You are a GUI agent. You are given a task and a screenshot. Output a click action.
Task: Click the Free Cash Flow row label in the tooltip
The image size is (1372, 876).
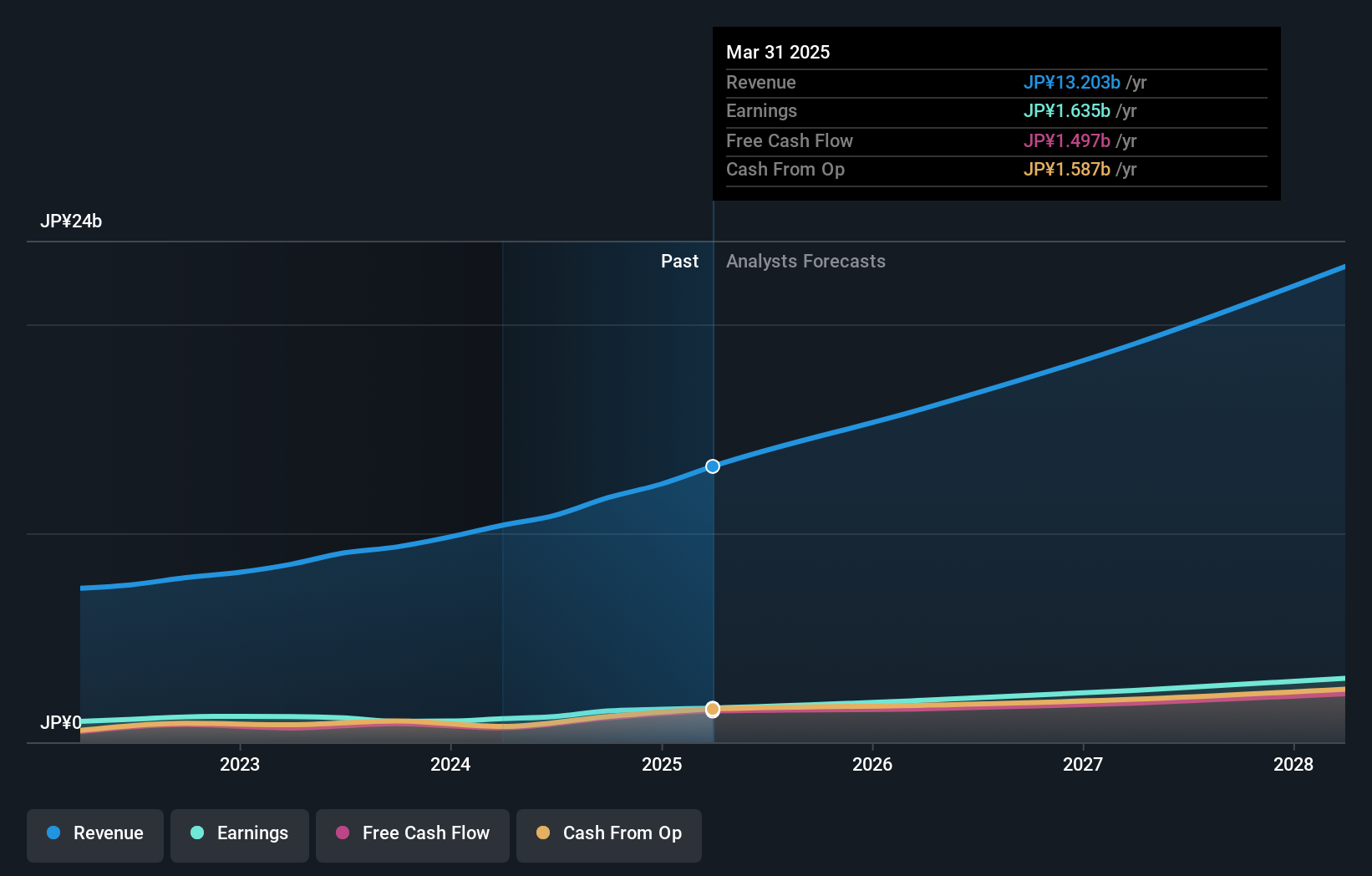pyautogui.click(x=790, y=141)
